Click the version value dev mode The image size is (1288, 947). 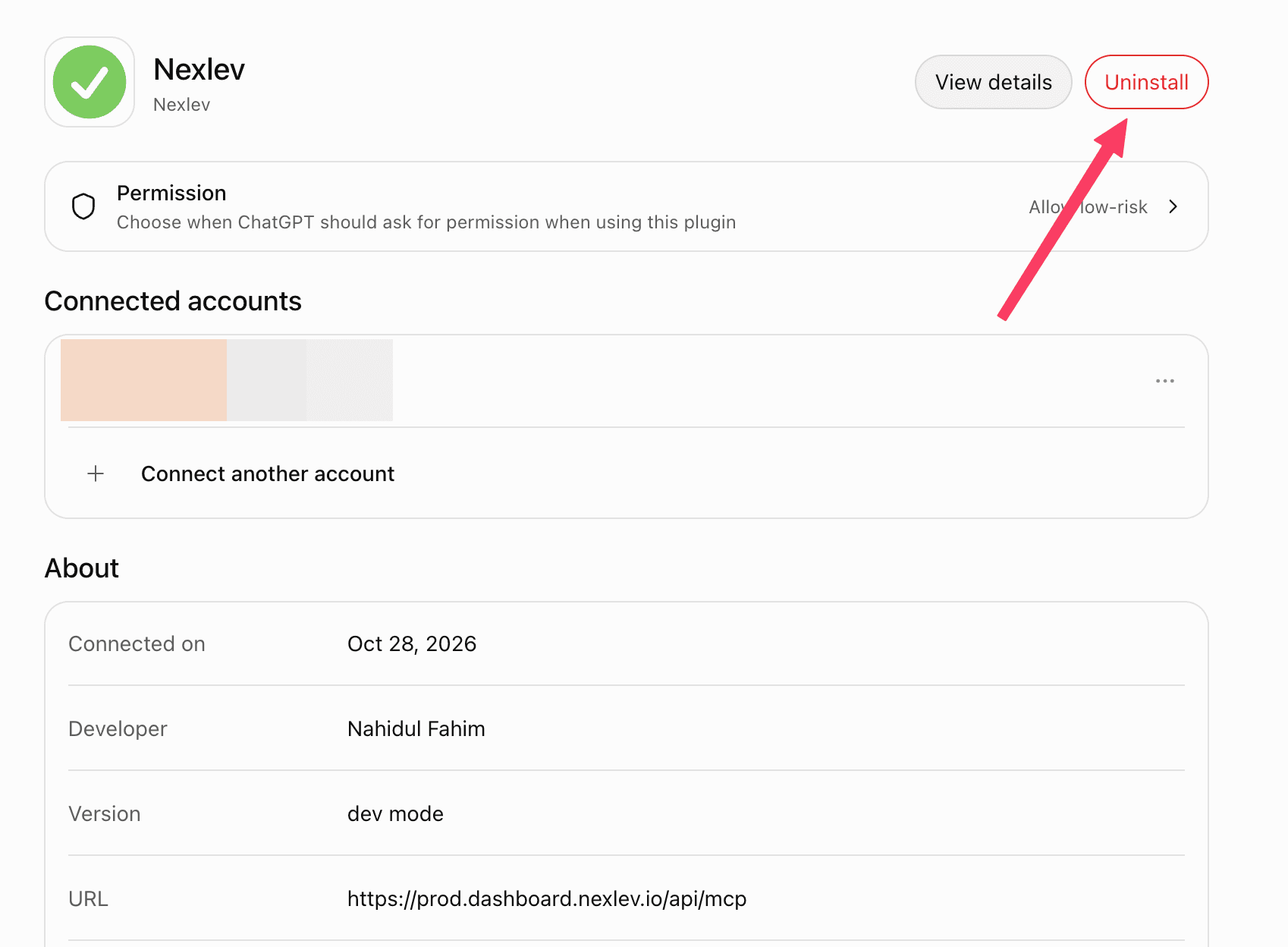pyautogui.click(x=395, y=813)
